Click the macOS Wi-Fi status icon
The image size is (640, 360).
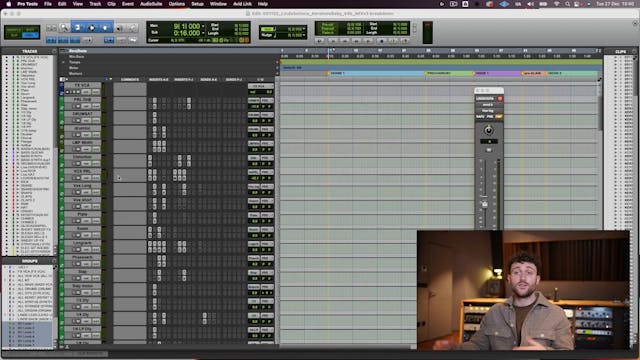557,4
